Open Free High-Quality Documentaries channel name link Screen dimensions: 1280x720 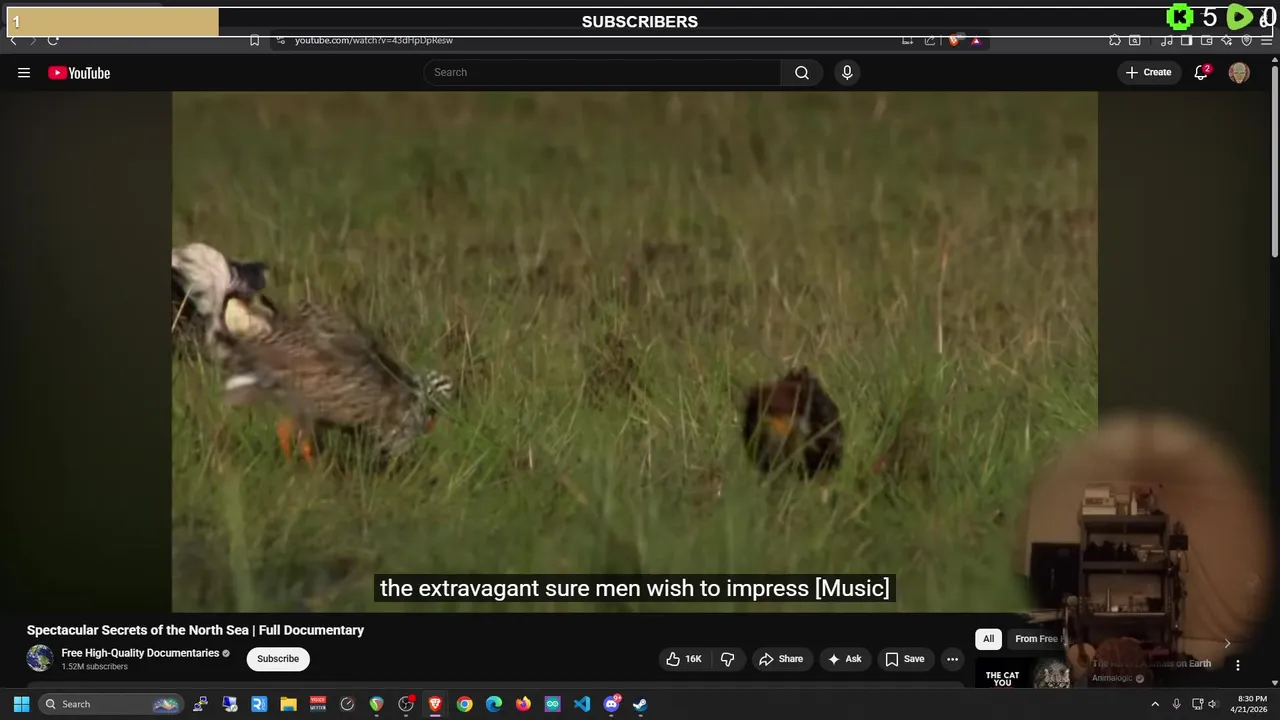point(140,653)
